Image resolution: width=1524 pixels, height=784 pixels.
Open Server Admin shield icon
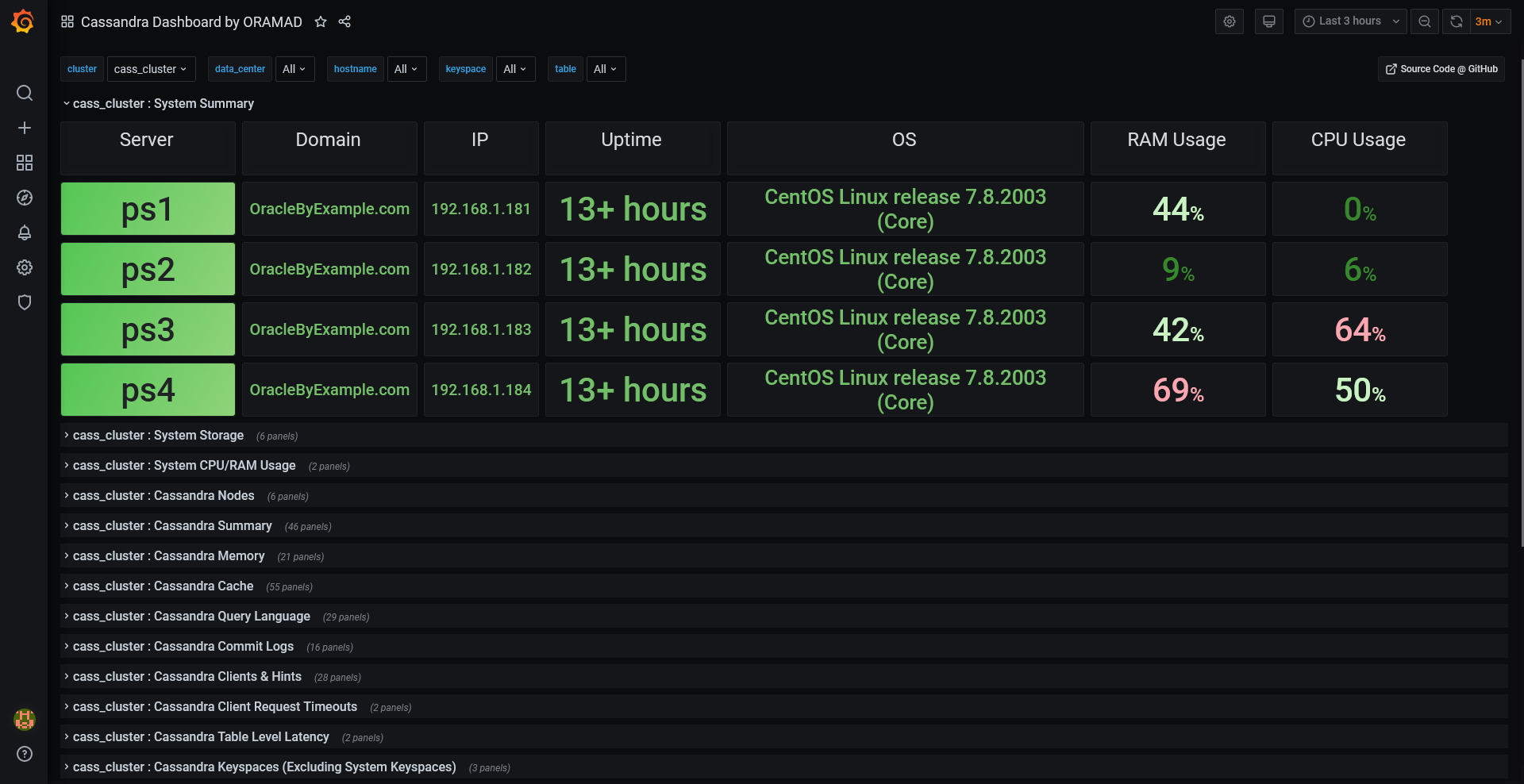pyautogui.click(x=25, y=302)
